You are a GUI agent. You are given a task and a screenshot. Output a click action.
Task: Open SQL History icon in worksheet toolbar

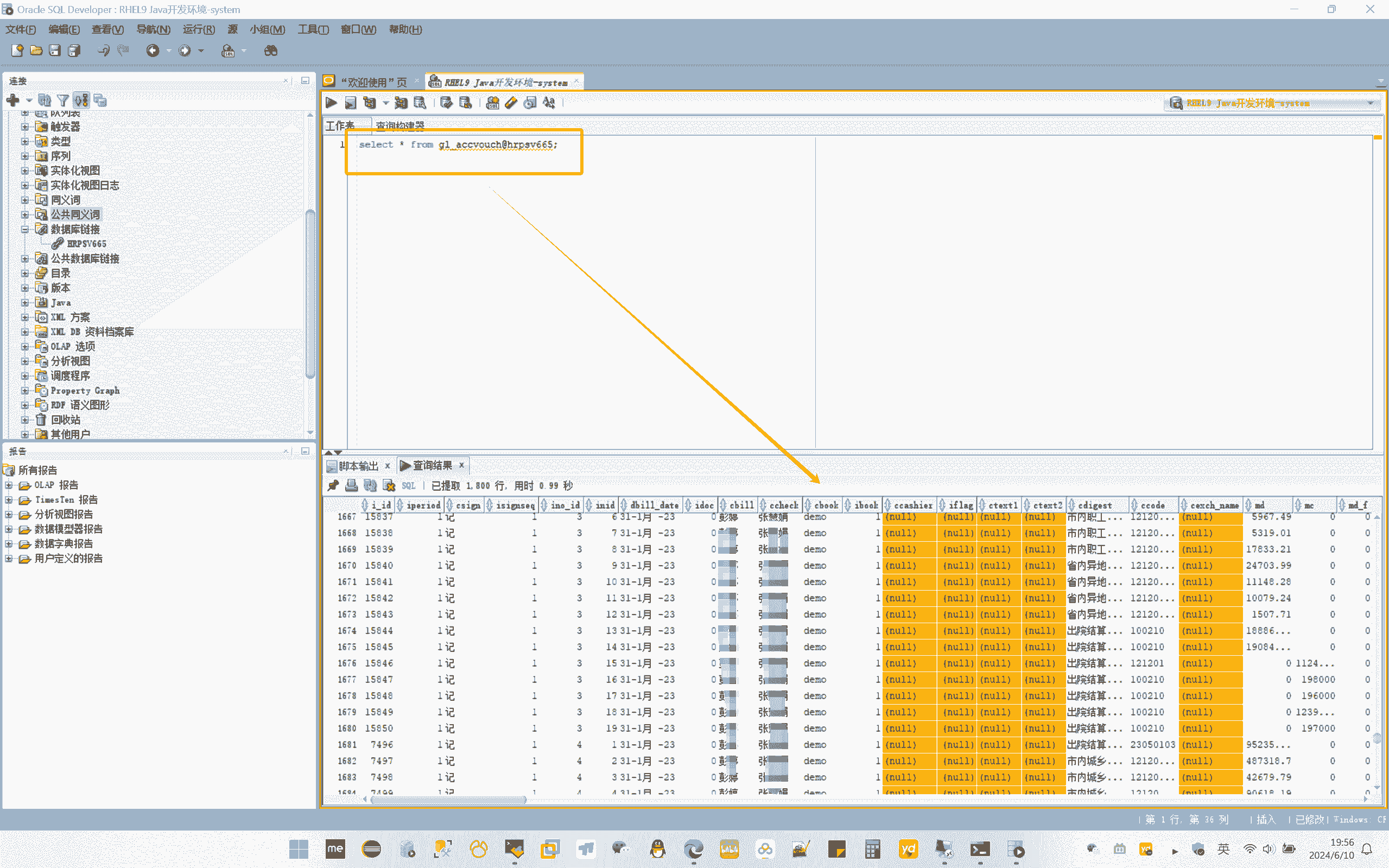530,103
